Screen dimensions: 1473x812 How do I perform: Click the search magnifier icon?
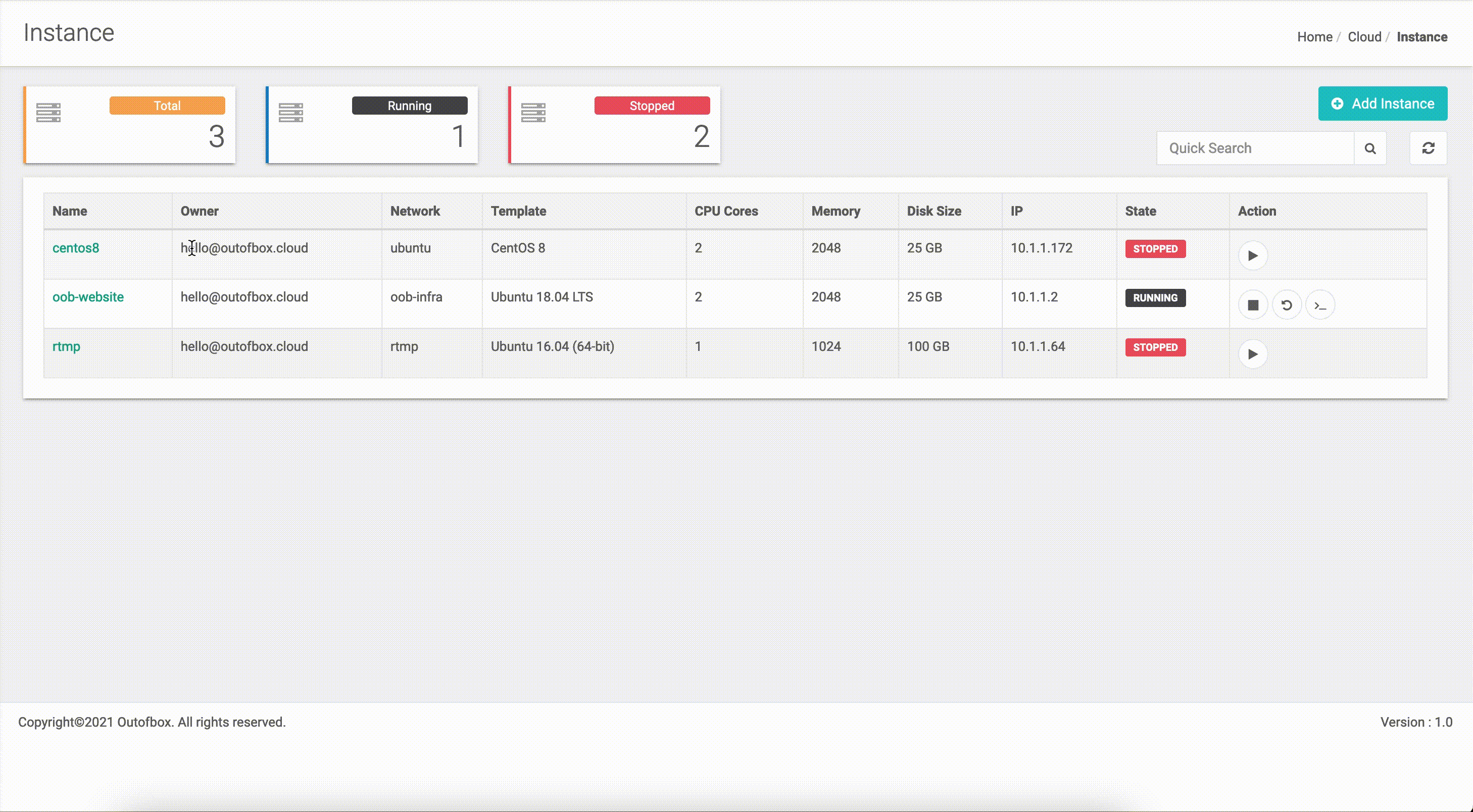(1370, 148)
